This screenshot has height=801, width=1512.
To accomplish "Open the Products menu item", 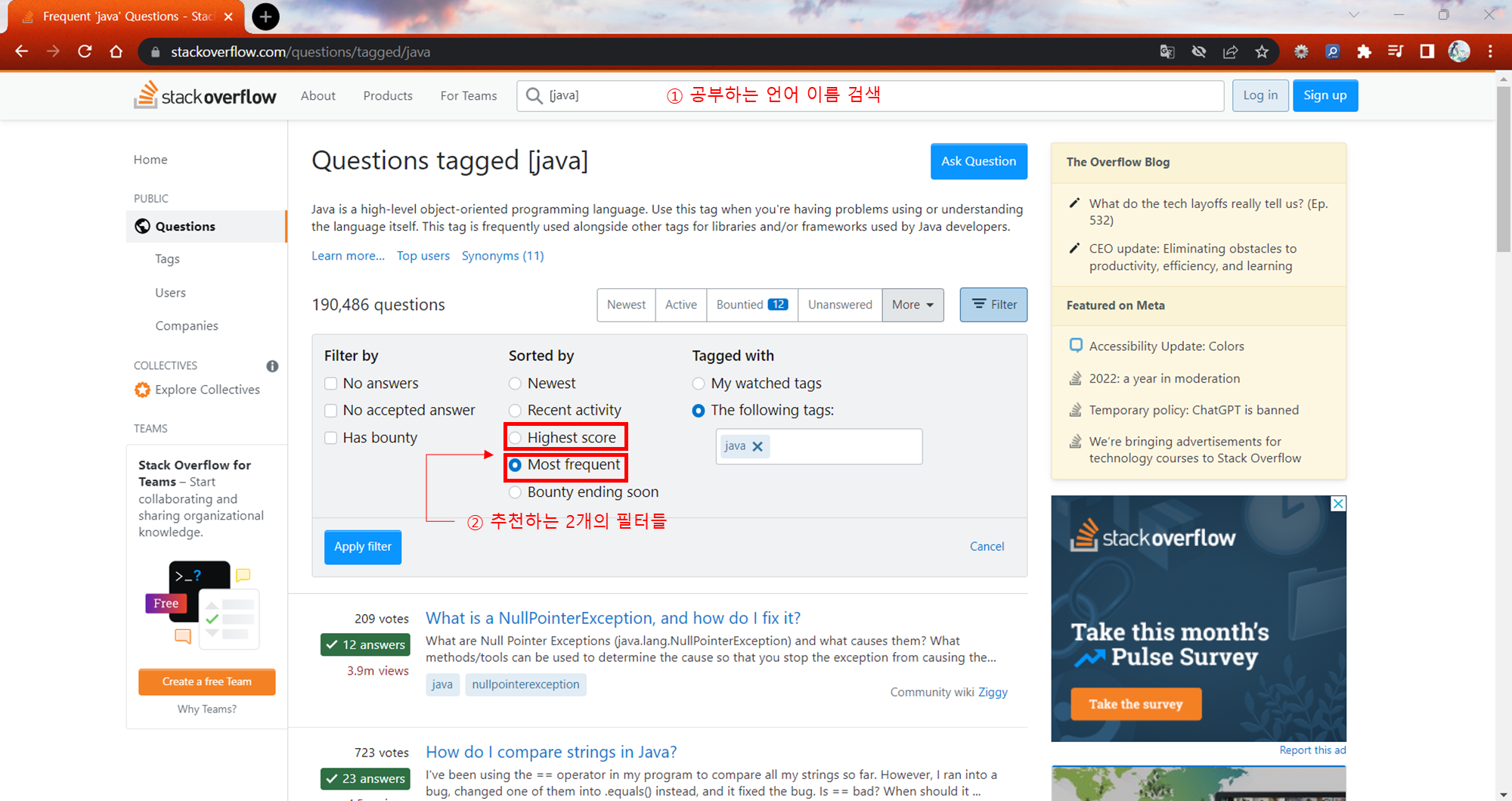I will tap(388, 96).
